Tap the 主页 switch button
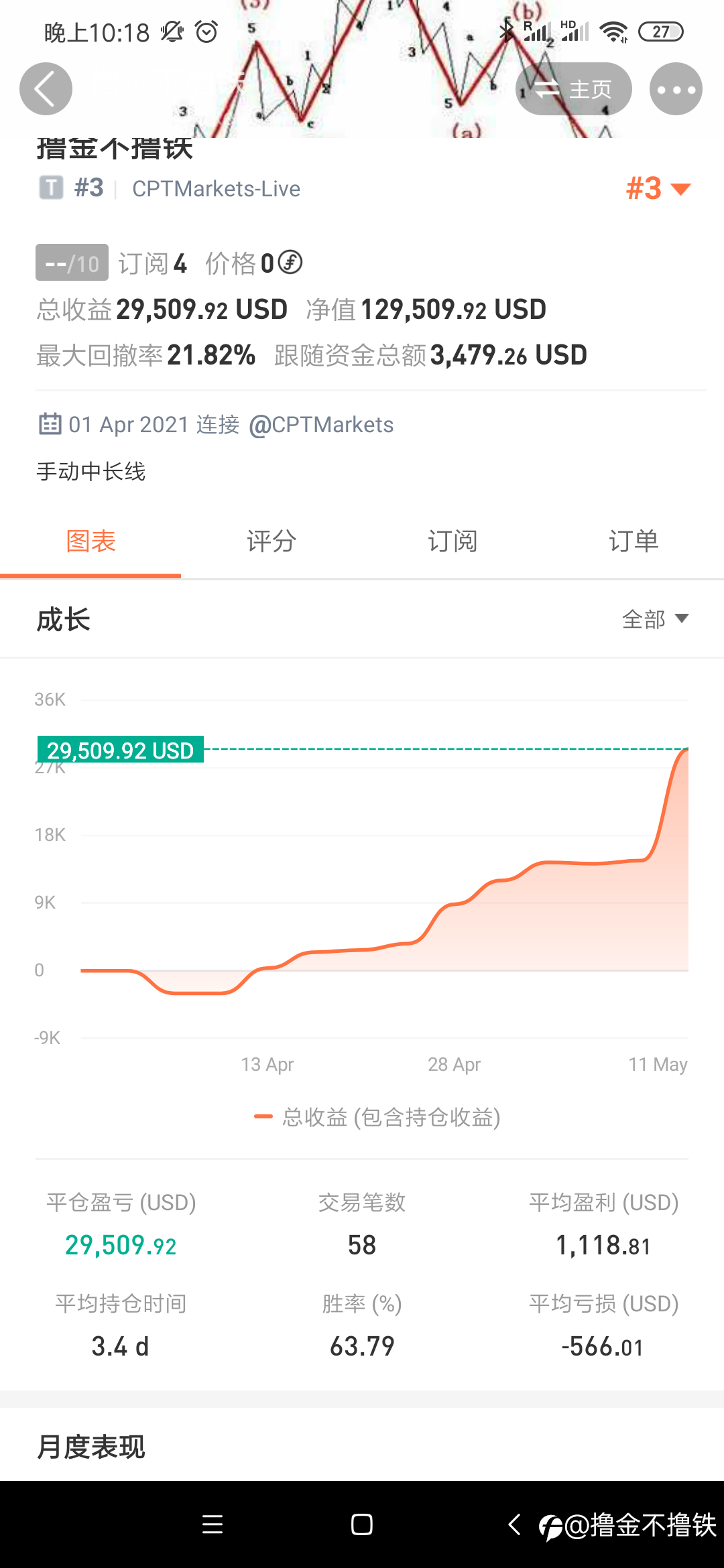The image size is (724, 1568). pyautogui.click(x=573, y=89)
